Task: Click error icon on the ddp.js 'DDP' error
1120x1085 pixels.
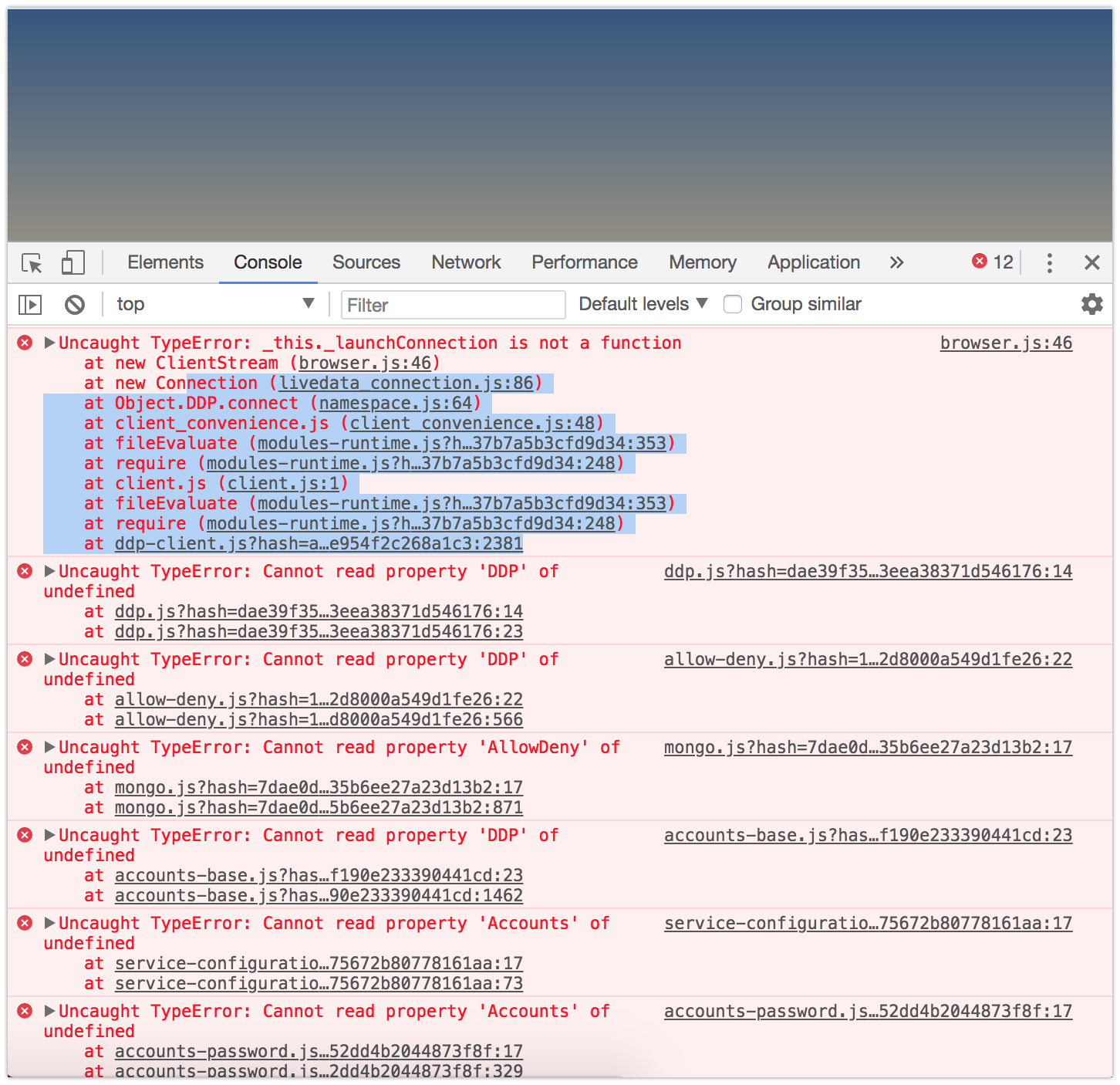Action: [x=25, y=571]
